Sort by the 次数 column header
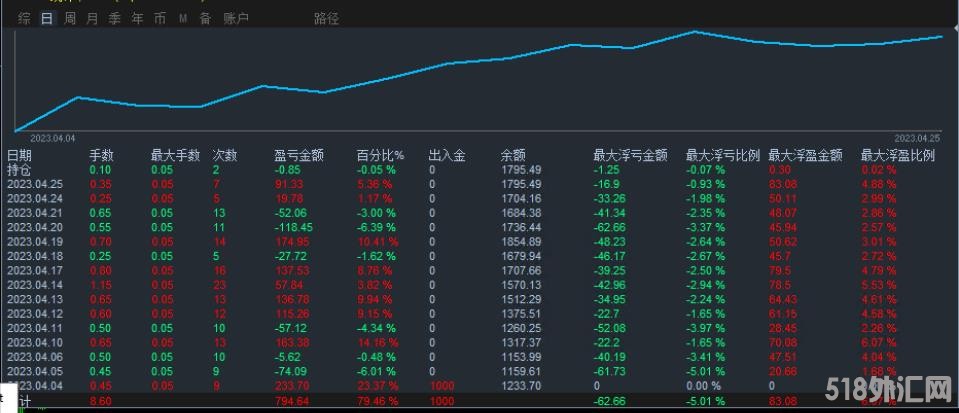The width and height of the screenshot is (959, 413). (224, 155)
